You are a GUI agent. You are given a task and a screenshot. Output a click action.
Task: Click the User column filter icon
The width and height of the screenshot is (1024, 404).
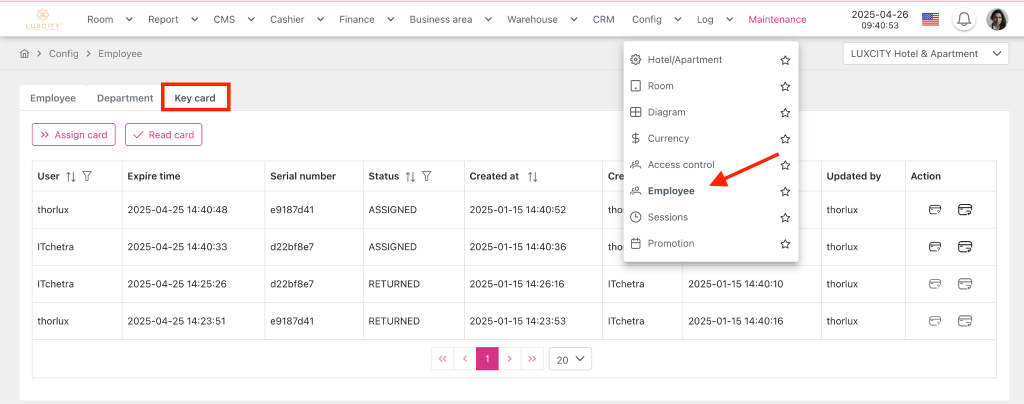(x=87, y=176)
